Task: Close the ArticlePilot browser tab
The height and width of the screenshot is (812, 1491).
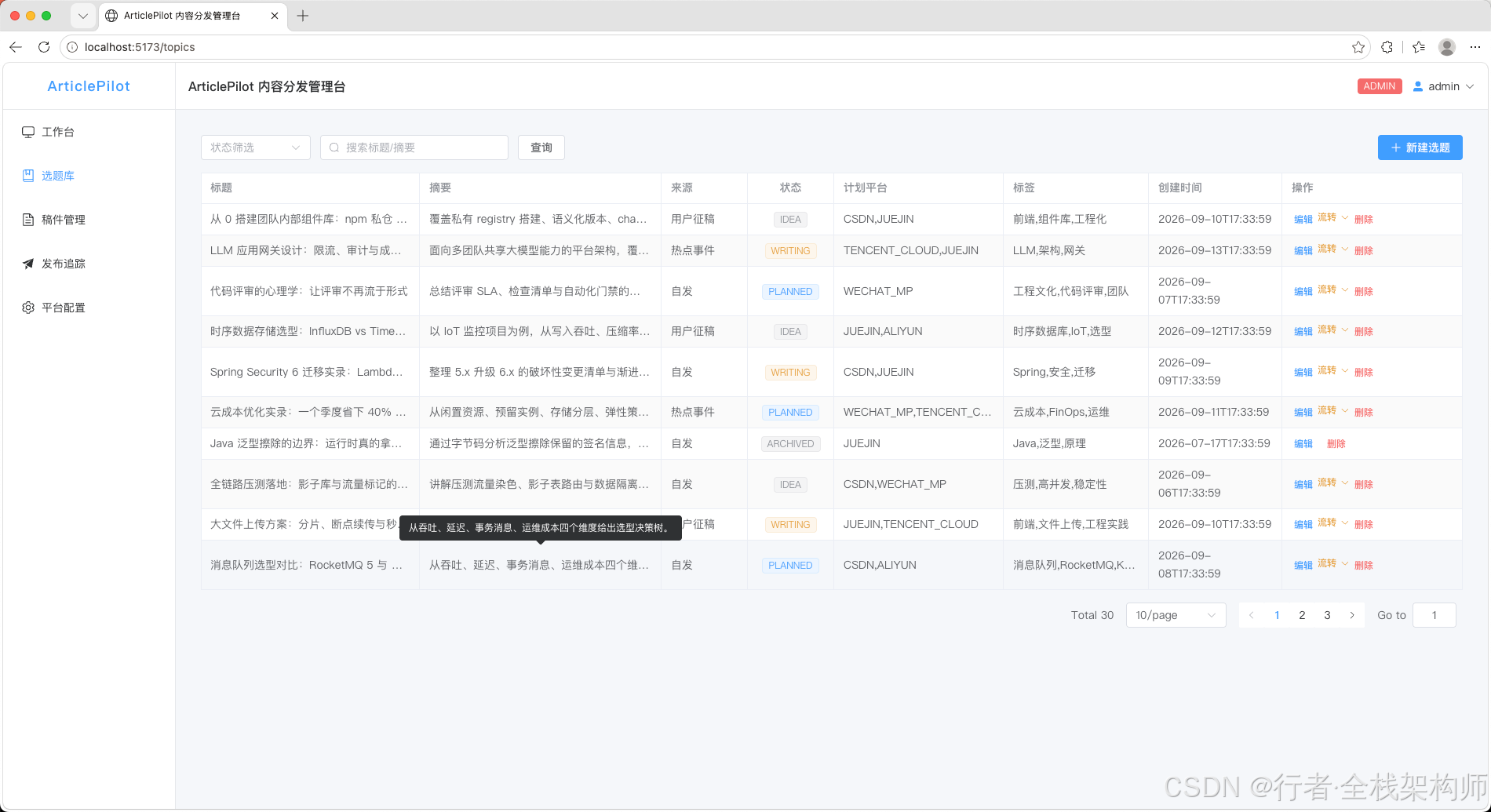Action: [274, 16]
